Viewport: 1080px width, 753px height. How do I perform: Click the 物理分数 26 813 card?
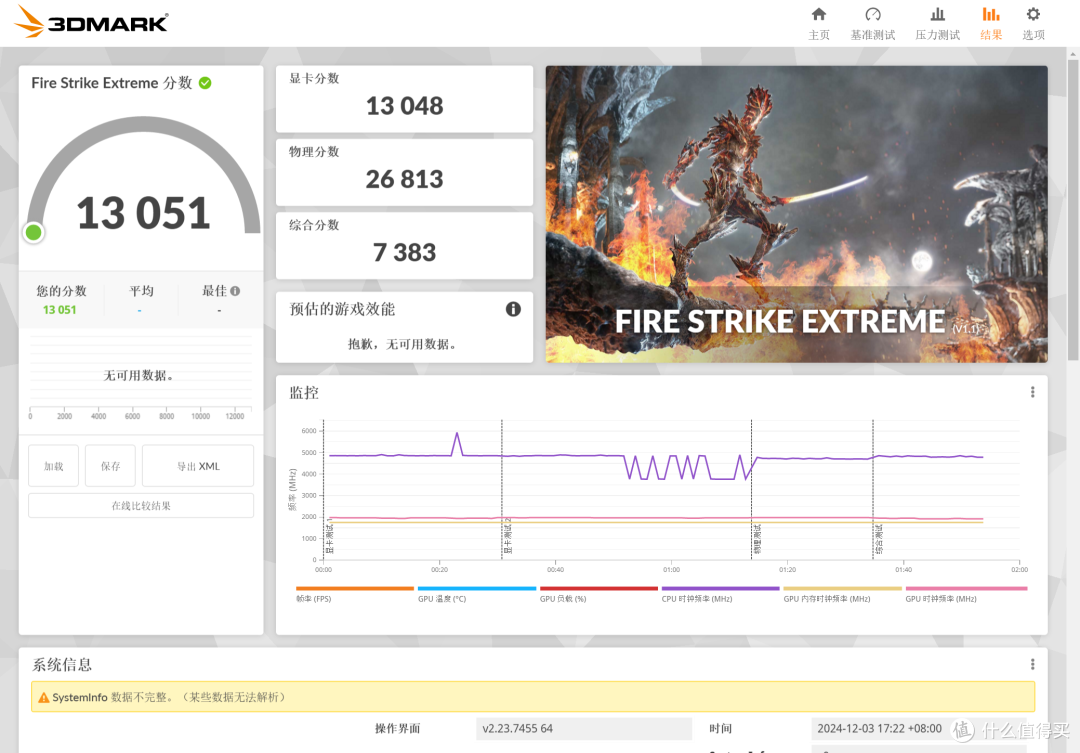404,172
